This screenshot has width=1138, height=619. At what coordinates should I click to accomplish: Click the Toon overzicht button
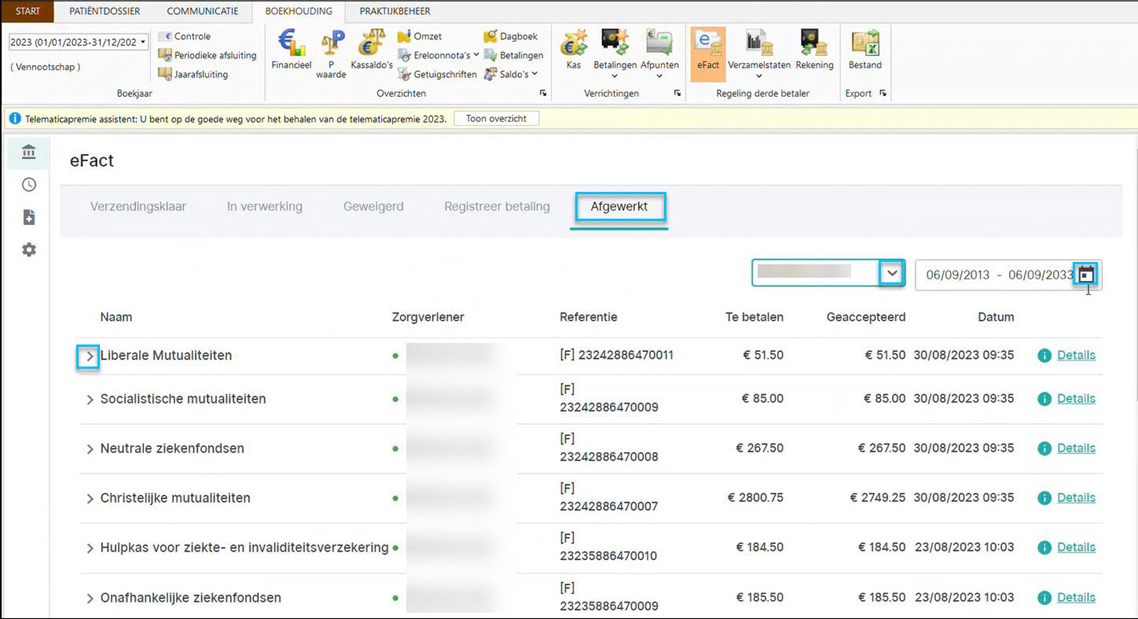[496, 118]
